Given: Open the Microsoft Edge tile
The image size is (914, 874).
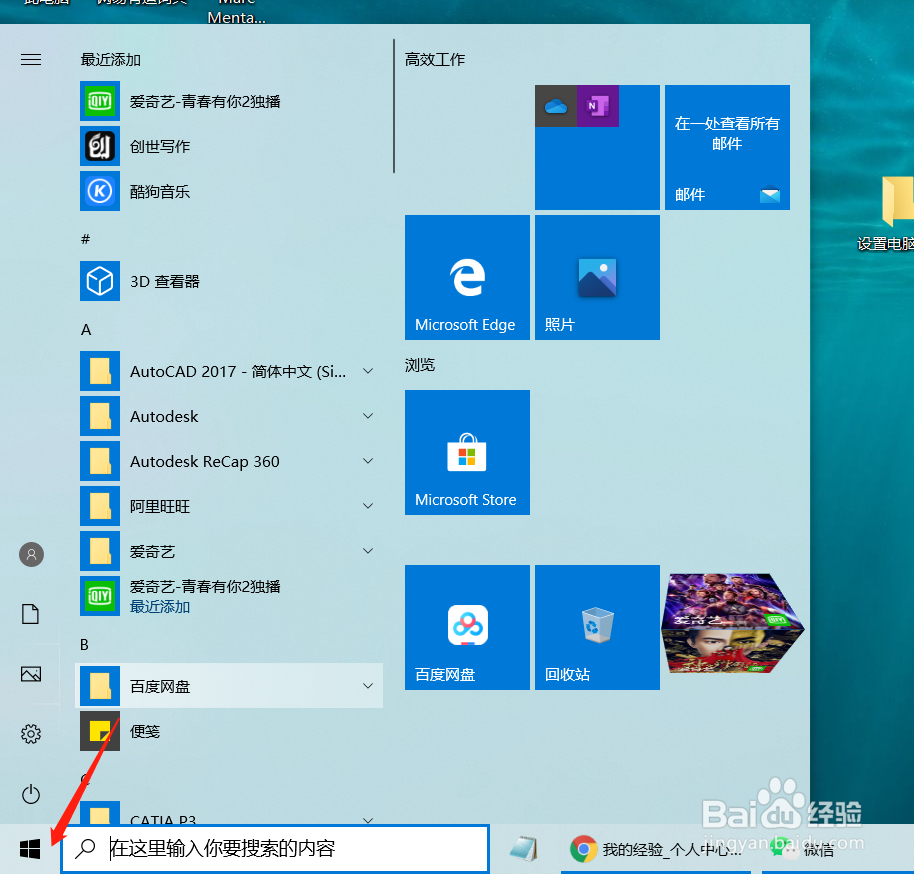Looking at the screenshot, I should (467, 278).
